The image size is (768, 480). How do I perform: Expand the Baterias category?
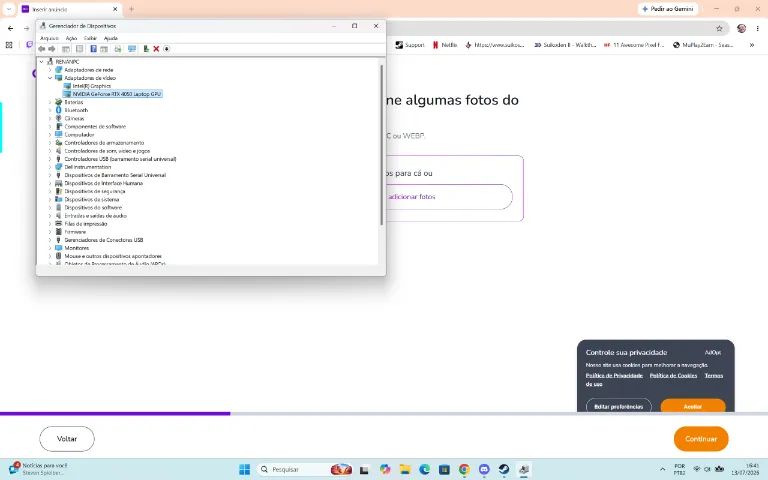[x=49, y=102]
